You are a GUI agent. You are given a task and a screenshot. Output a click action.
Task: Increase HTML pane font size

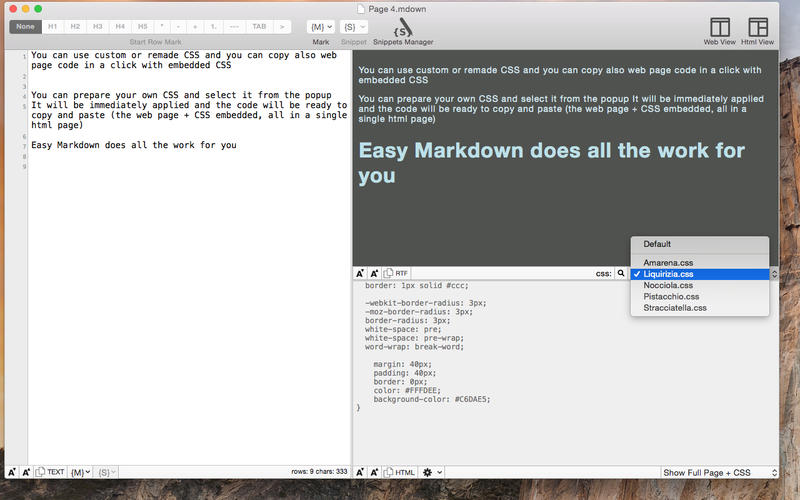pyautogui.click(x=374, y=472)
